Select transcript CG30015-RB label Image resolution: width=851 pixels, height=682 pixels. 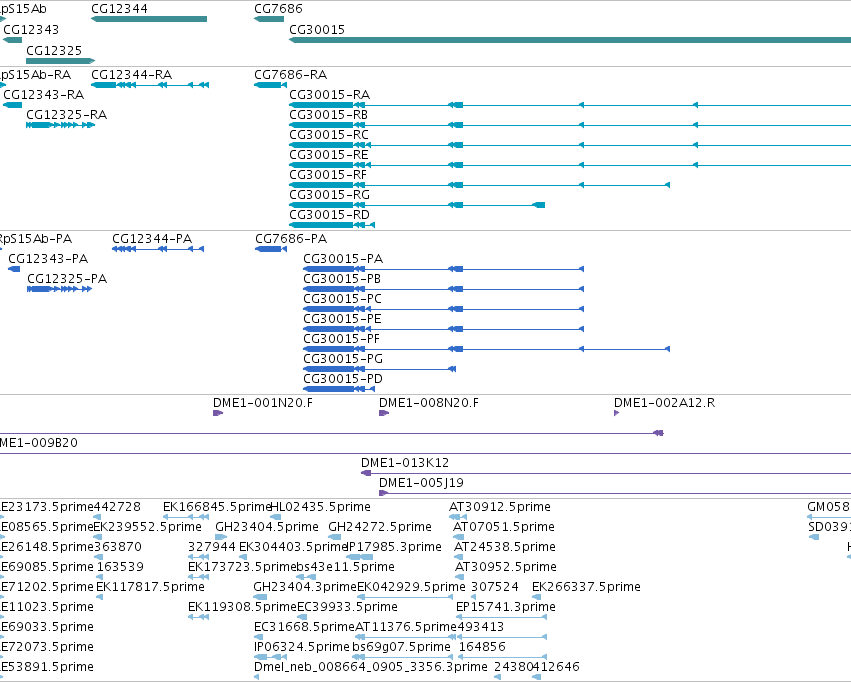328,115
